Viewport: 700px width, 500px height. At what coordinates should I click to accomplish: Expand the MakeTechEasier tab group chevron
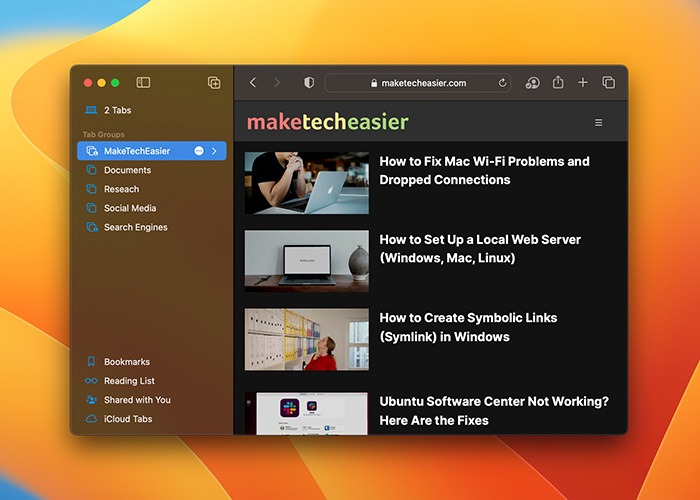215,151
